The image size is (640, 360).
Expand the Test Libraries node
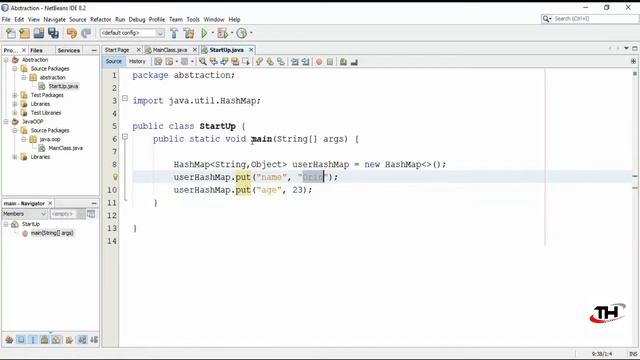point(15,113)
